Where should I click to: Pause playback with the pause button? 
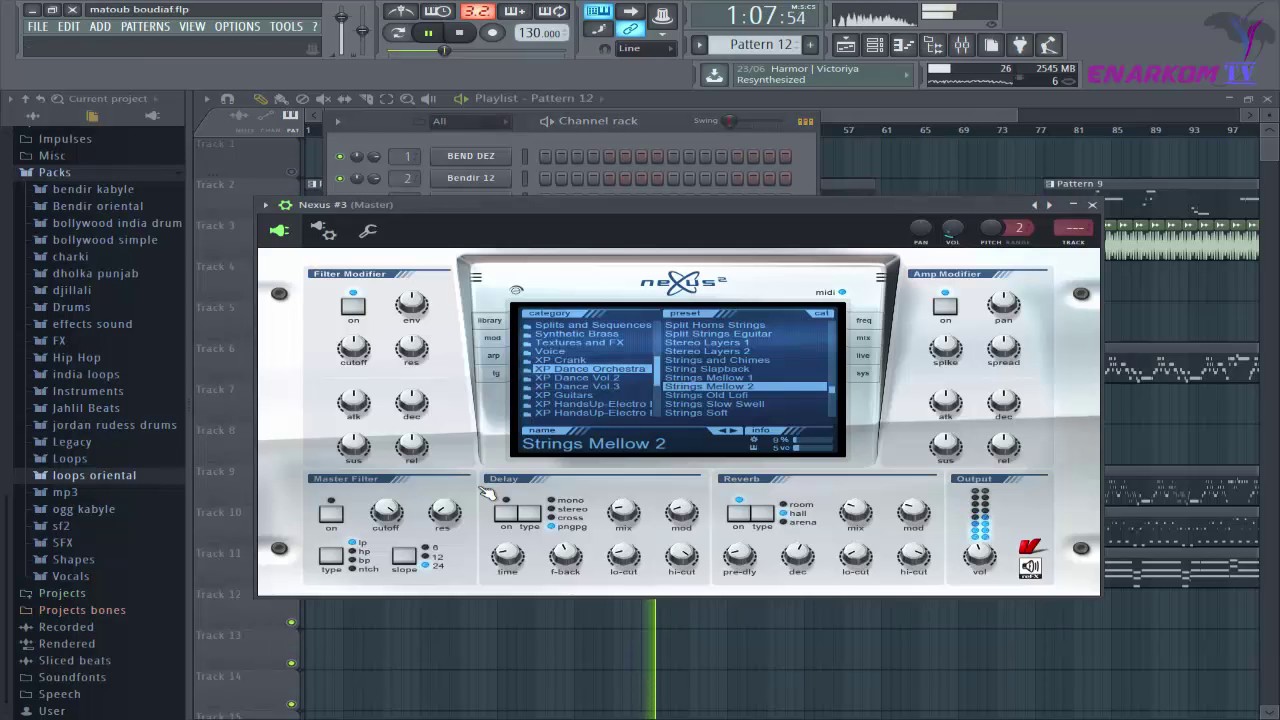428,33
